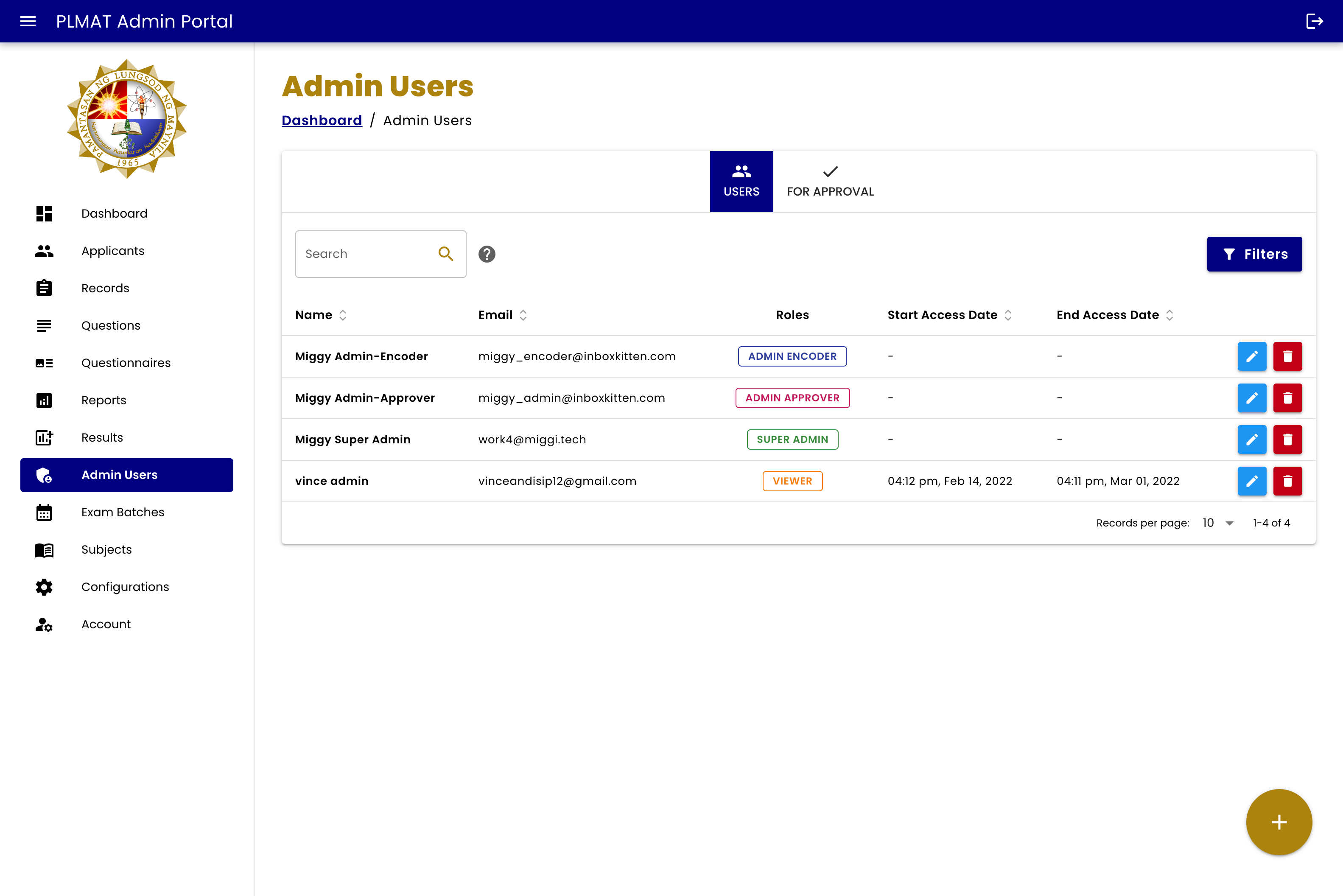Open the help question mark icon
This screenshot has height=896, width=1343.
point(487,254)
